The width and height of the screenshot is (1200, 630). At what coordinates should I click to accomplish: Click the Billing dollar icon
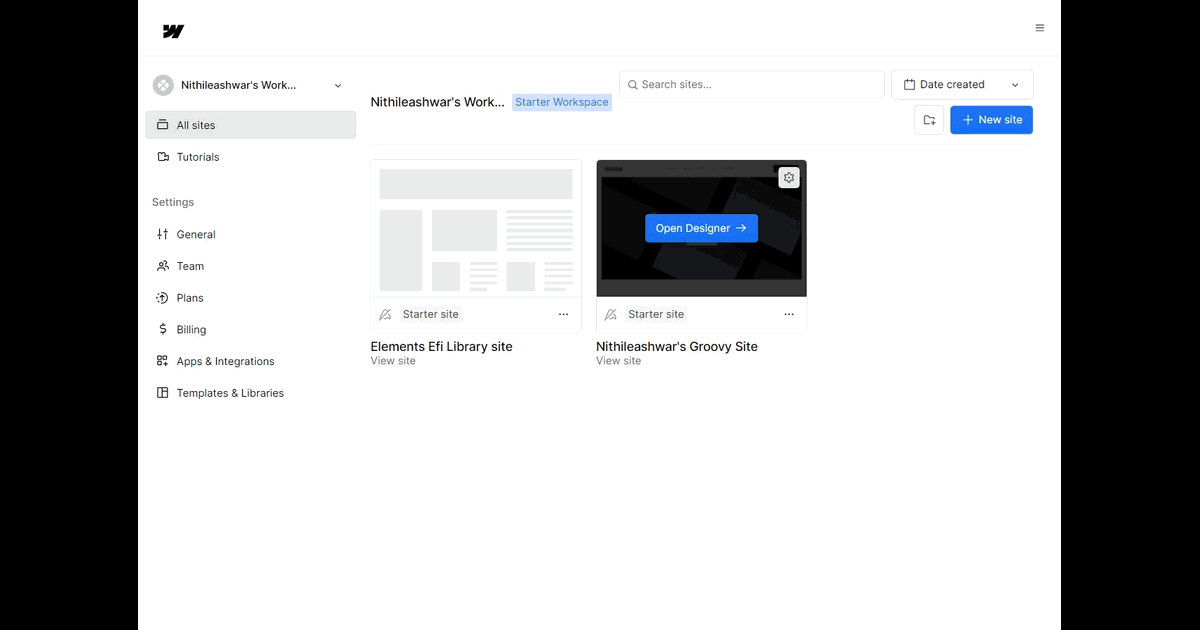(163, 329)
